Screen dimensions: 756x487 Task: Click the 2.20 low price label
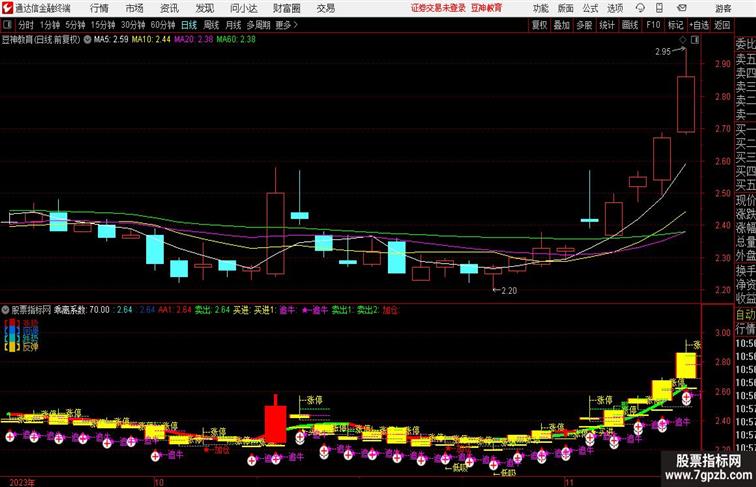pos(509,291)
